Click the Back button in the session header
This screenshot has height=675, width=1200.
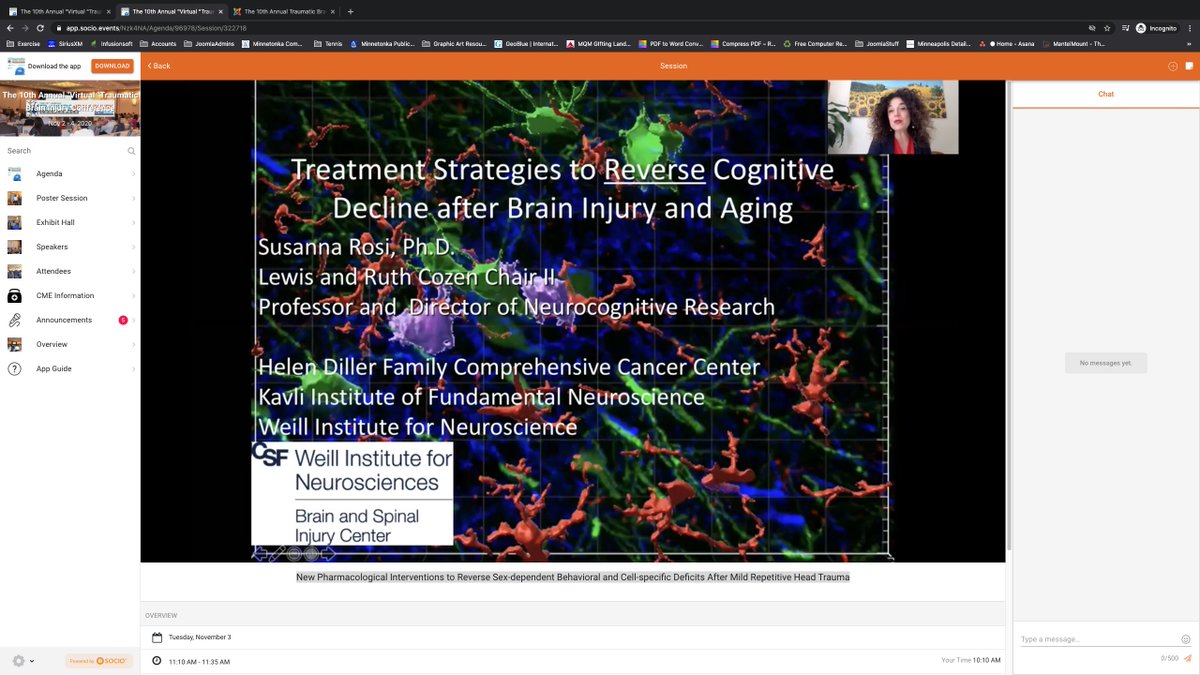157,65
